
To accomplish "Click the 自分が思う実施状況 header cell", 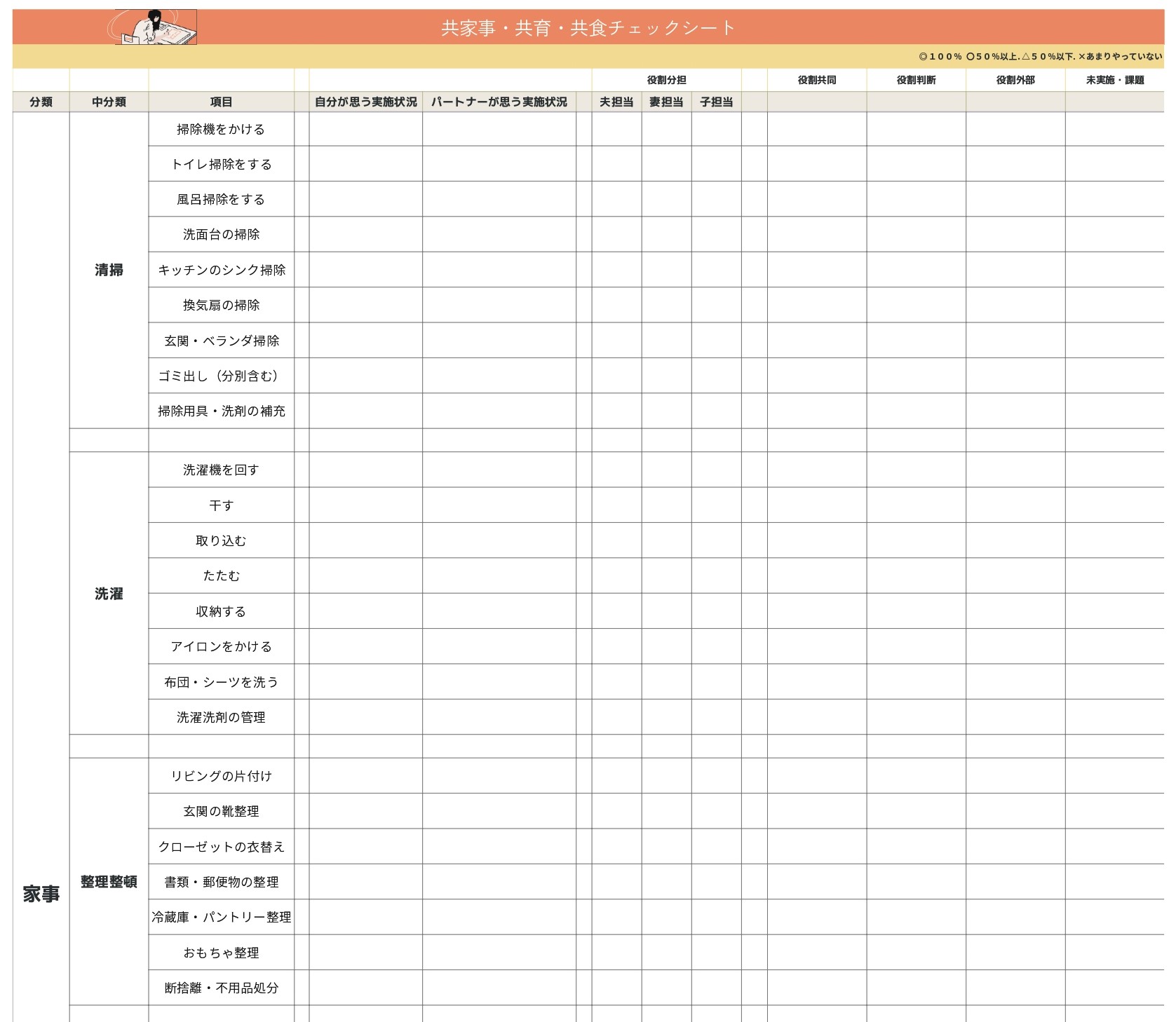I will [x=365, y=102].
